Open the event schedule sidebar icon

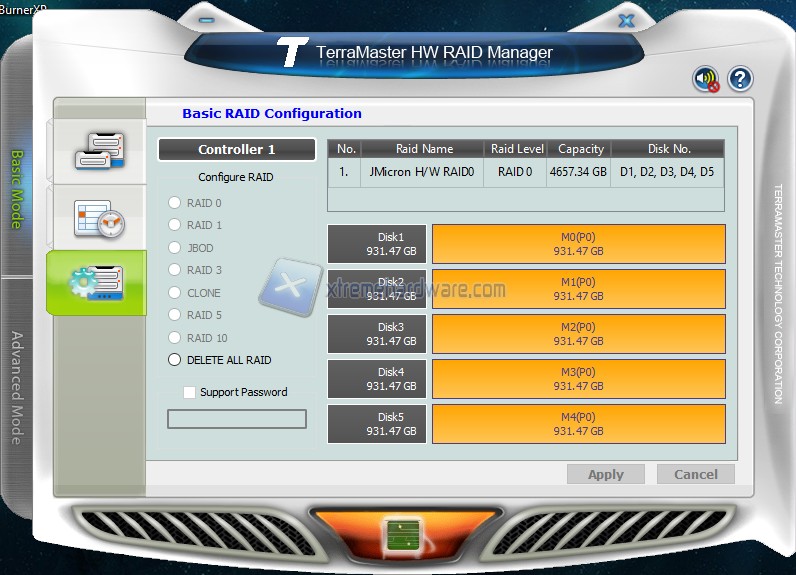98,218
